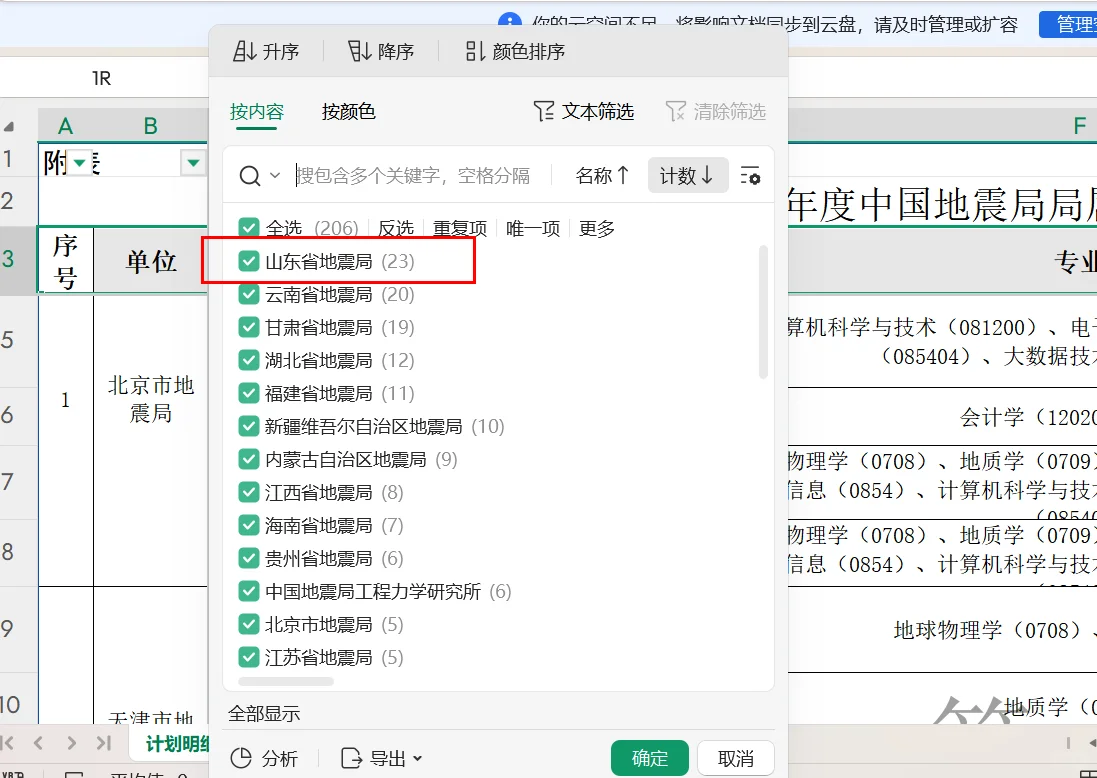Click the name box showing 1R
Image resolution: width=1097 pixels, height=778 pixels.
[102, 78]
